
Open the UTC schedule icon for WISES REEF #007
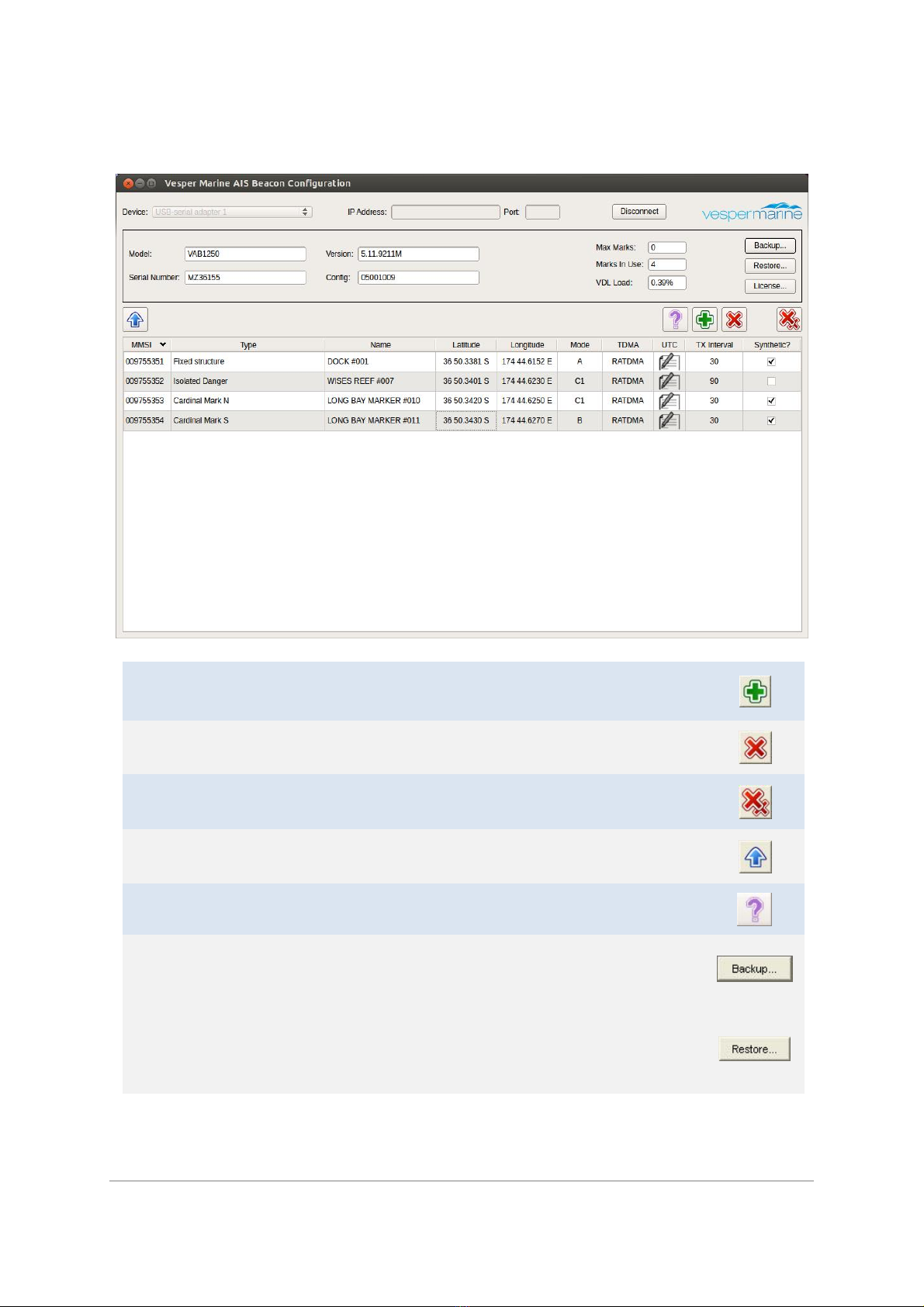[x=669, y=381]
